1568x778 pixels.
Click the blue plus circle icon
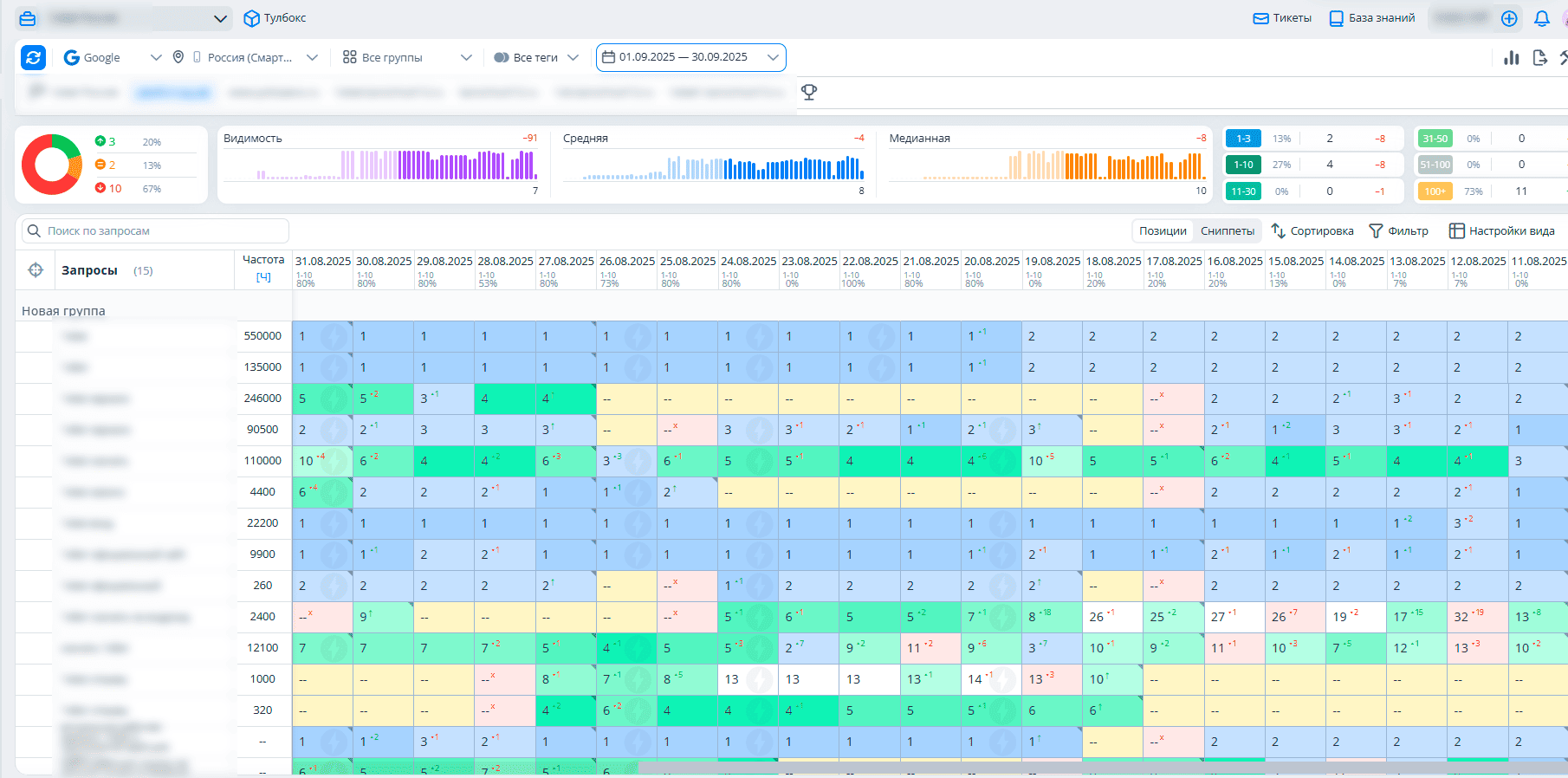pos(1509,18)
